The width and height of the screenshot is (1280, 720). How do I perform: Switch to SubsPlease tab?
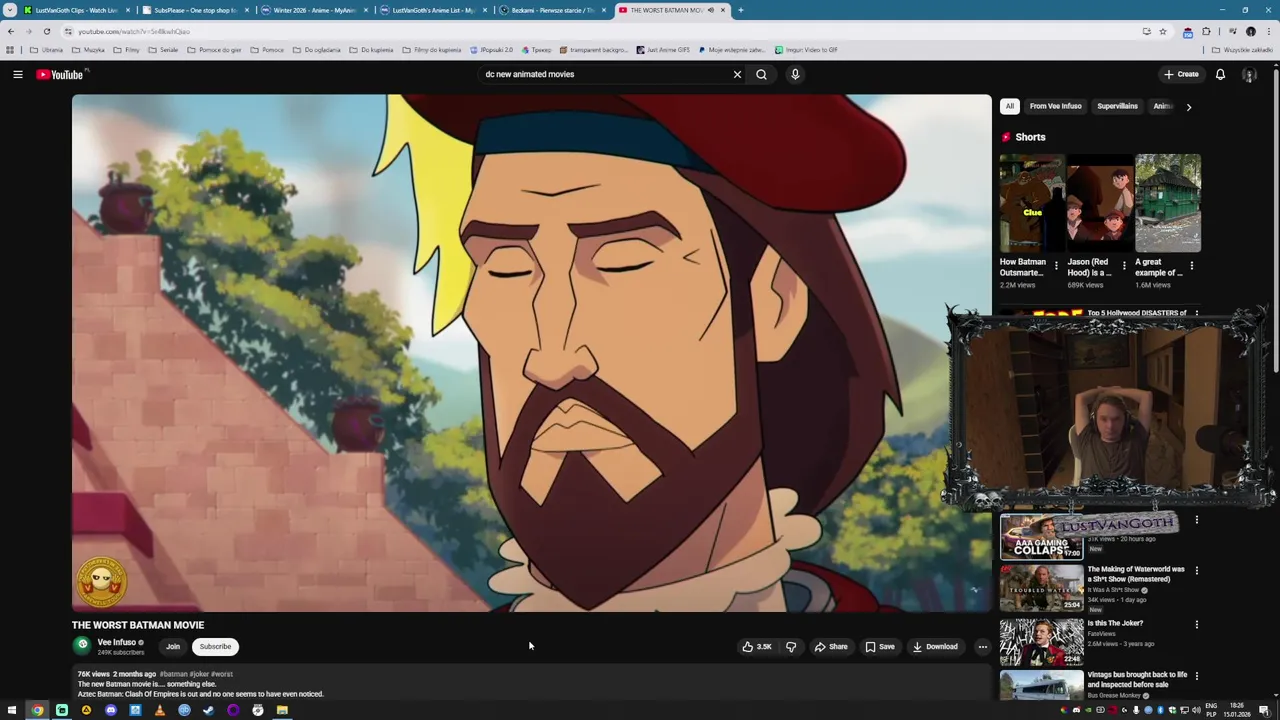[194, 10]
